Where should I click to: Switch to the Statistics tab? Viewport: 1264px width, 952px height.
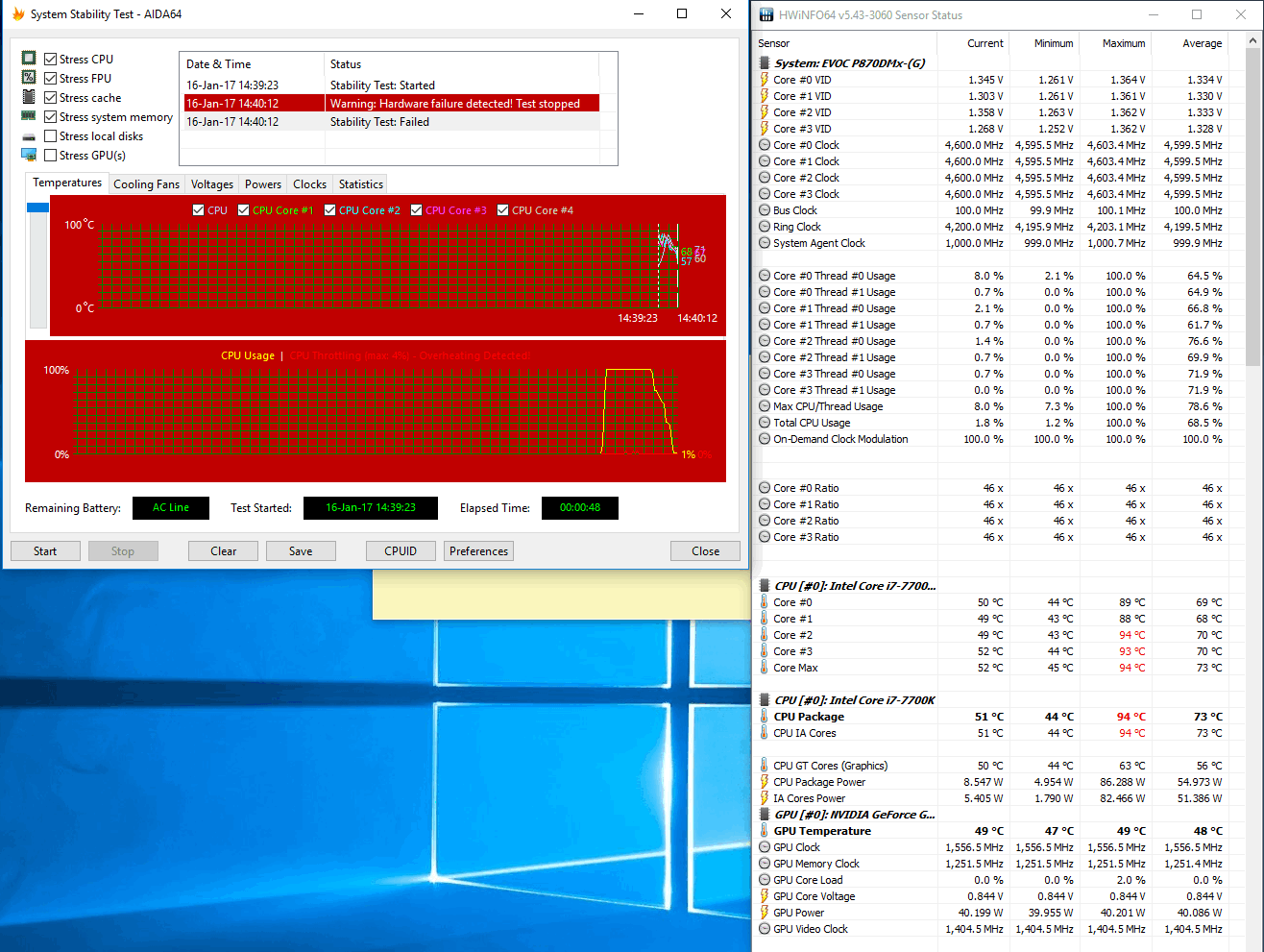(360, 184)
